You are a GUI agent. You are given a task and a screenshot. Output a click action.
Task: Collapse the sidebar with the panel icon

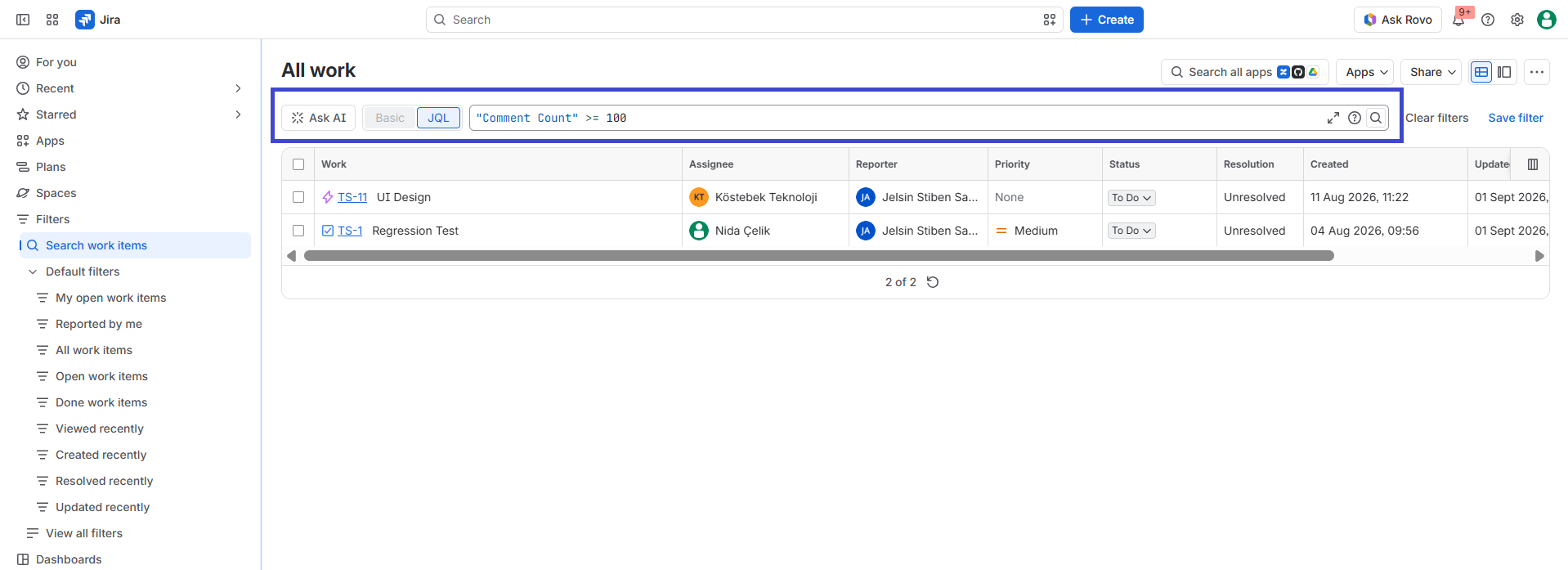pos(23,20)
